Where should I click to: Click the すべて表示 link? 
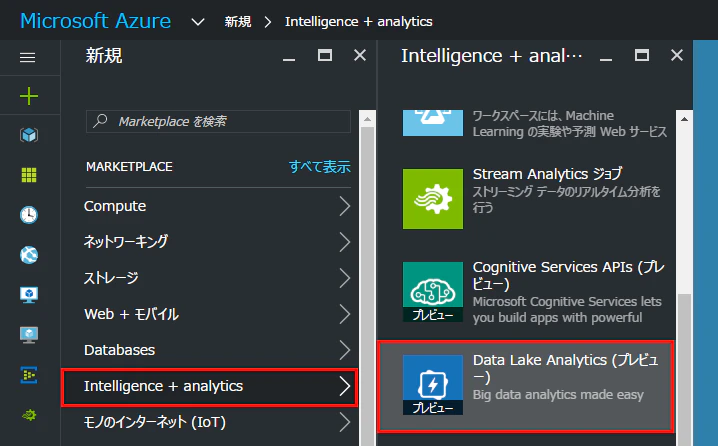320,167
